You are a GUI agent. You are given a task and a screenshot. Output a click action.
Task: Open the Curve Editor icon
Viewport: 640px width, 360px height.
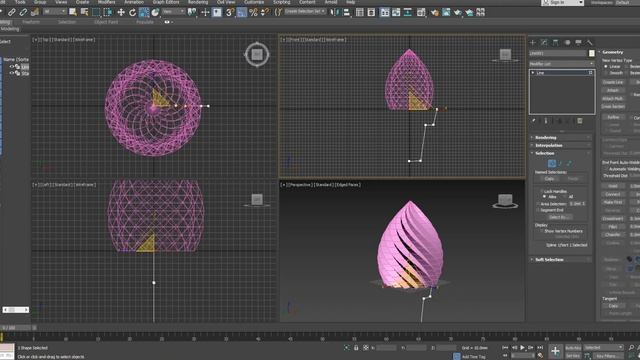click(396, 13)
